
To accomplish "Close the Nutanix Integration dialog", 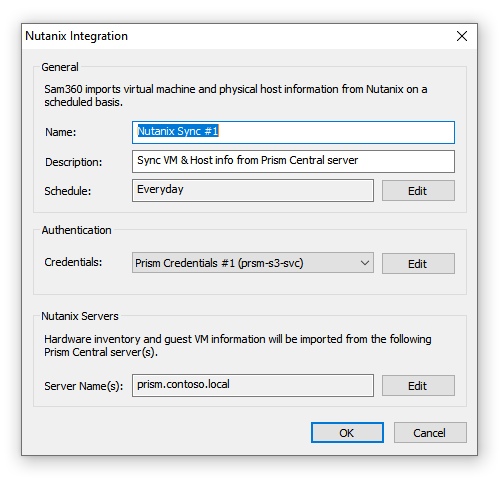I will pyautogui.click(x=462, y=36).
